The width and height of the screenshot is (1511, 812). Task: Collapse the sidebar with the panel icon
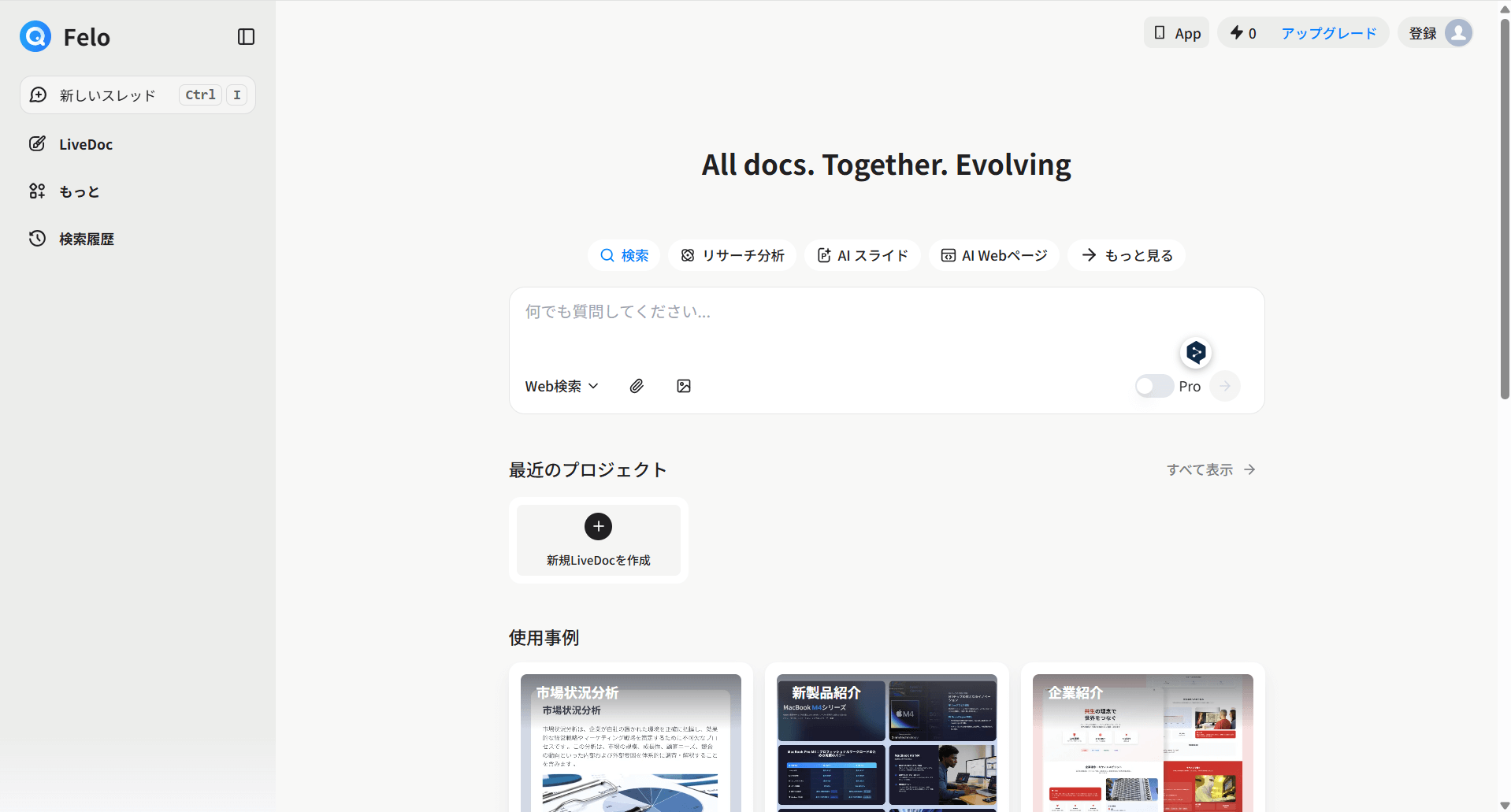(246, 37)
